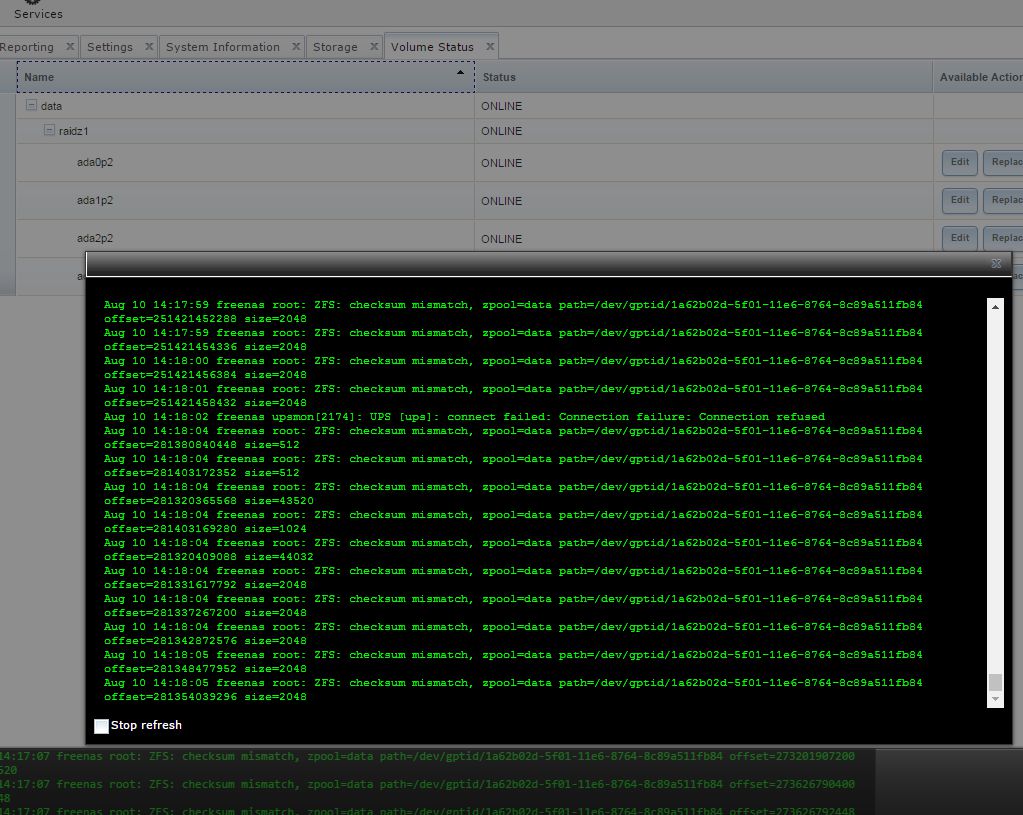Click Edit for ada1p2
Image resolution: width=1023 pixels, height=815 pixels.
pyautogui.click(x=960, y=200)
